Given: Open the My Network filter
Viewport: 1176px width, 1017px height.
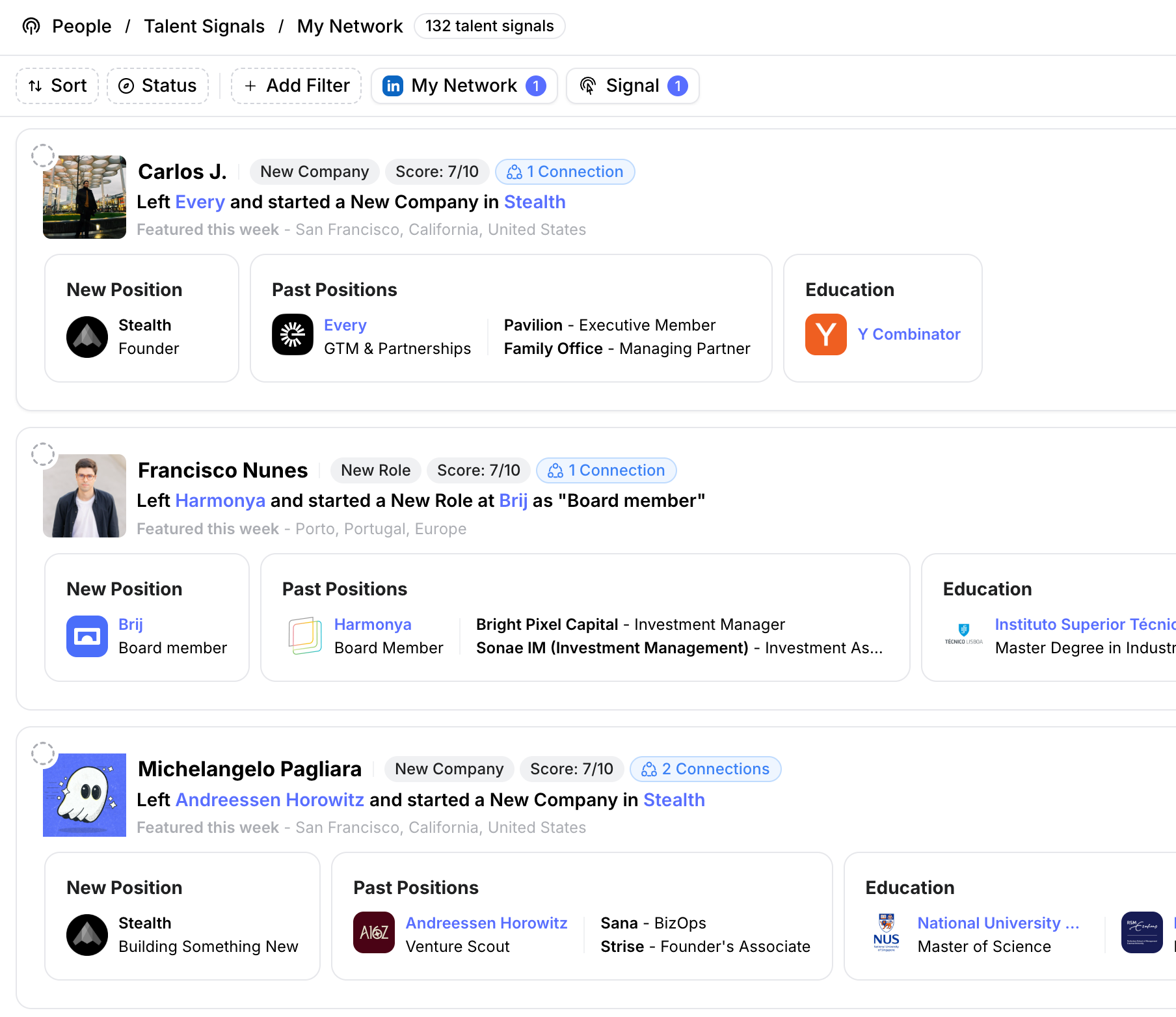Looking at the screenshot, I should click(464, 86).
